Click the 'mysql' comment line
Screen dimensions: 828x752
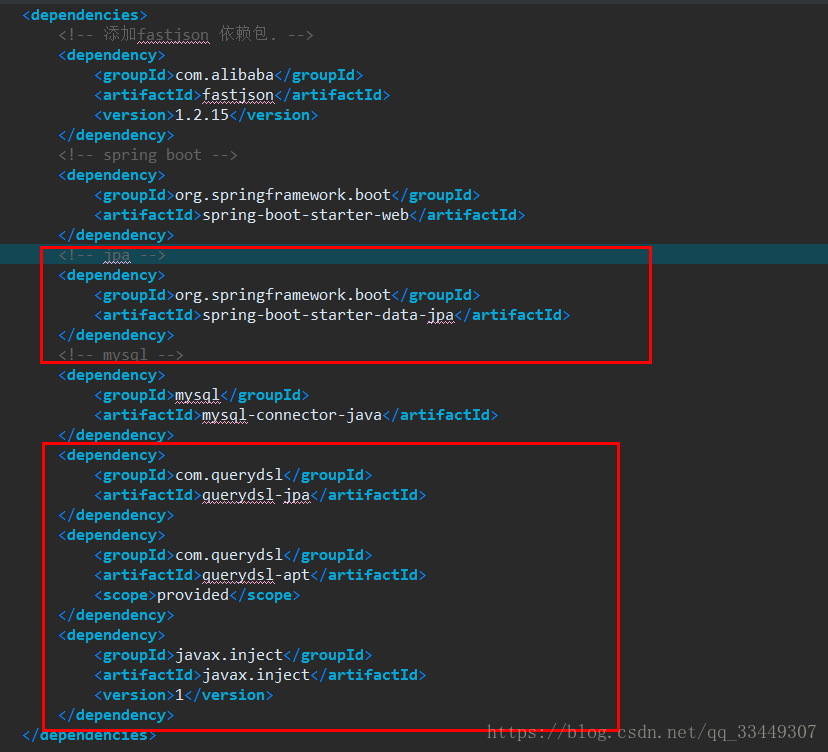click(121, 355)
